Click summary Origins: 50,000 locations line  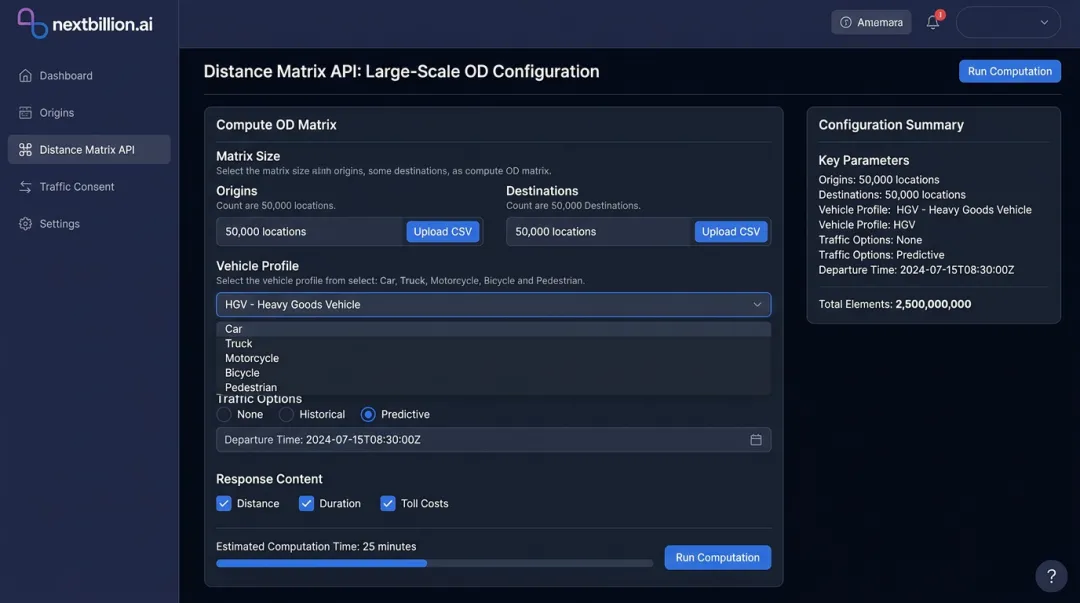click(879, 180)
